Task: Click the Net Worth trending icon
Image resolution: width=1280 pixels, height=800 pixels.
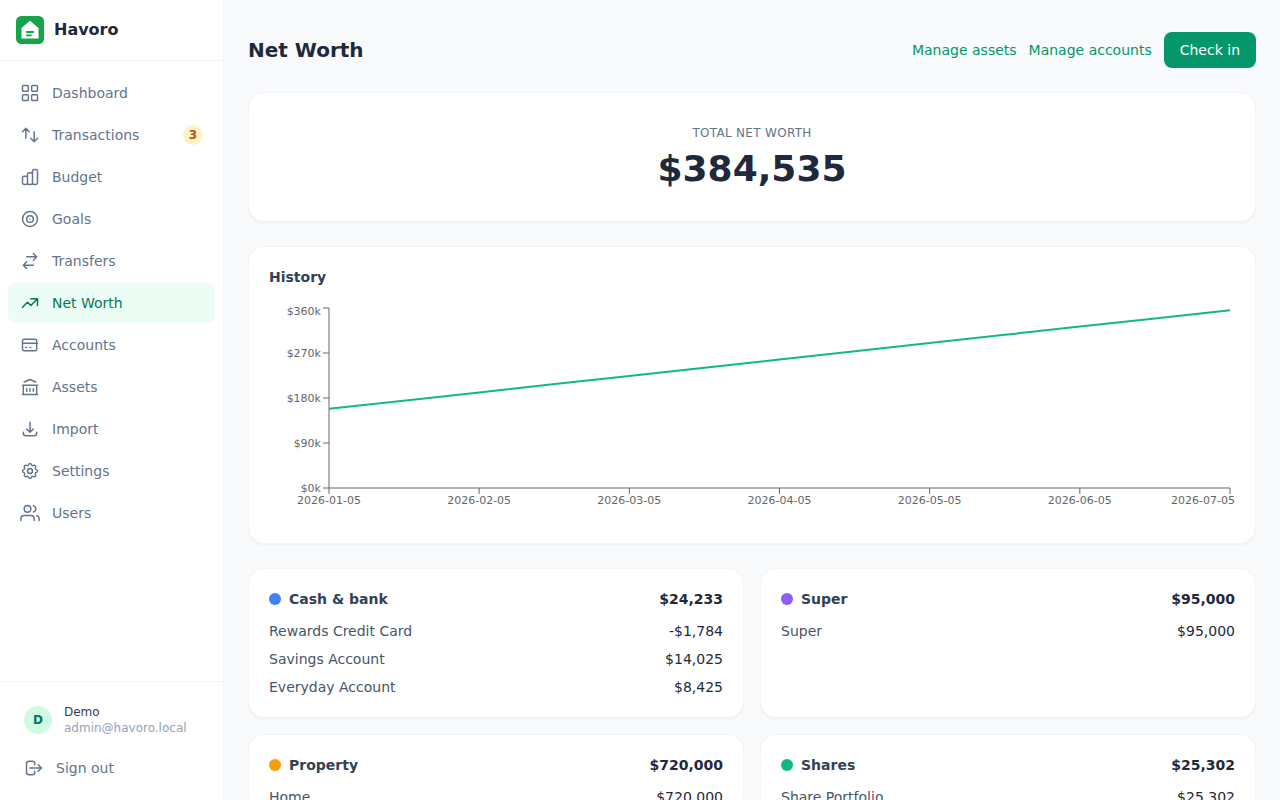Action: 30,303
